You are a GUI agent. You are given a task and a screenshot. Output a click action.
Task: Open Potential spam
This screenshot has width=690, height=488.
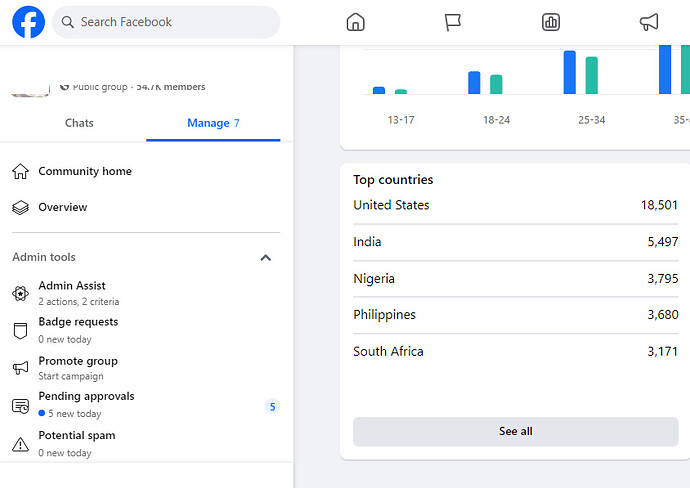pos(146,444)
